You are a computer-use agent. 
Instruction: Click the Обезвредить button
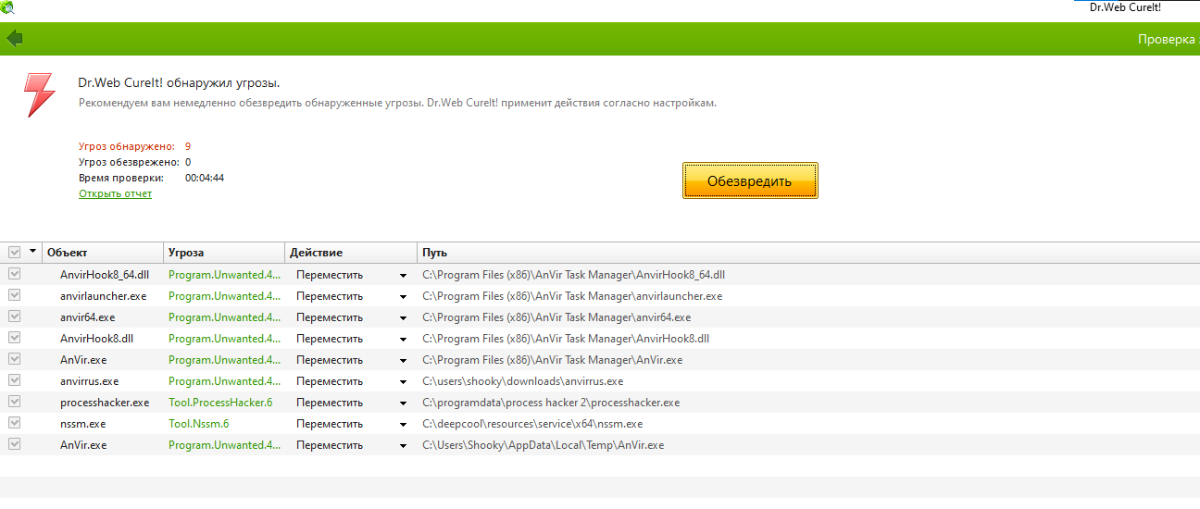click(x=750, y=181)
